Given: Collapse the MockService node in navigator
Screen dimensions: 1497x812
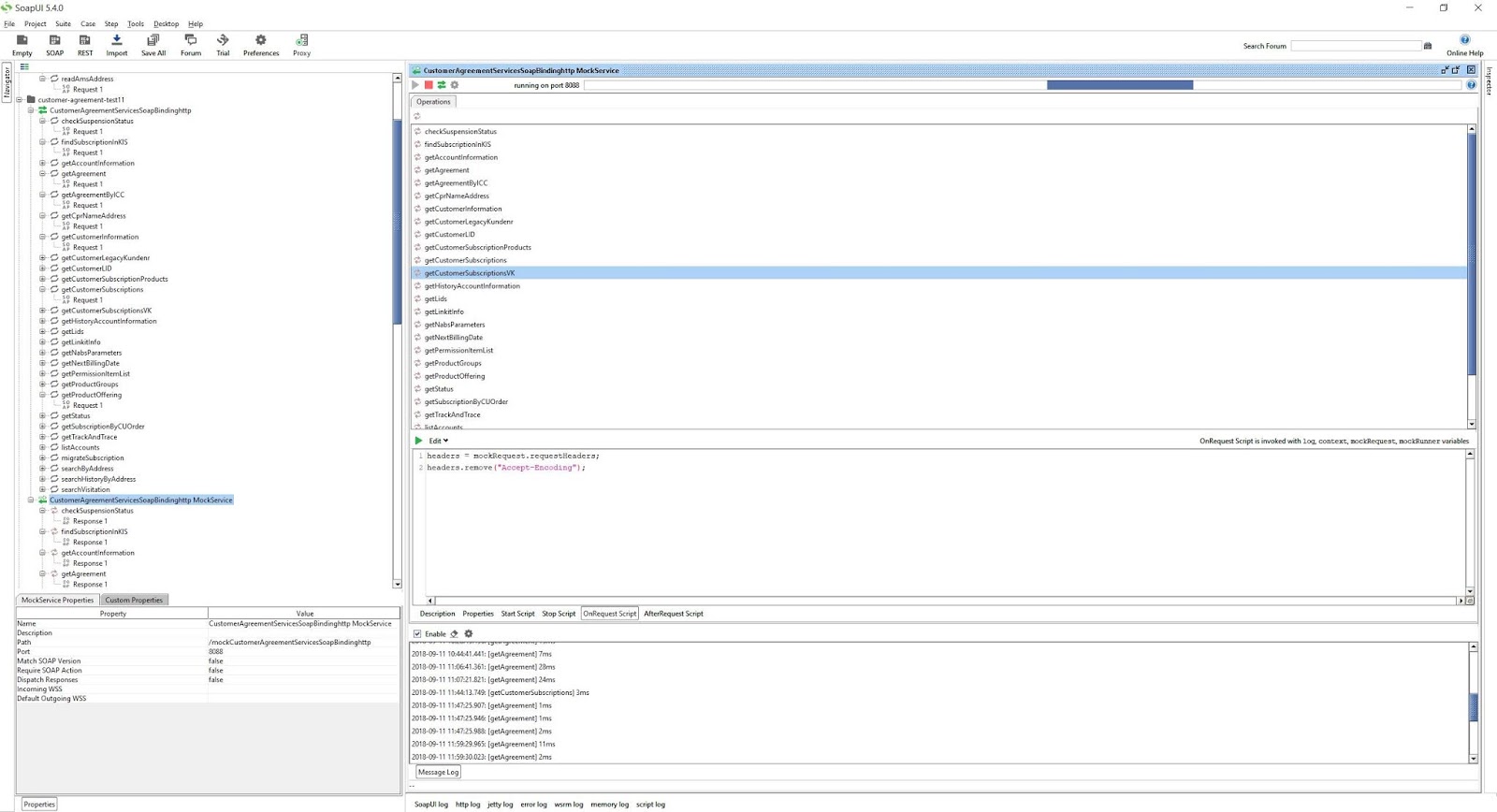Looking at the screenshot, I should tap(31, 500).
